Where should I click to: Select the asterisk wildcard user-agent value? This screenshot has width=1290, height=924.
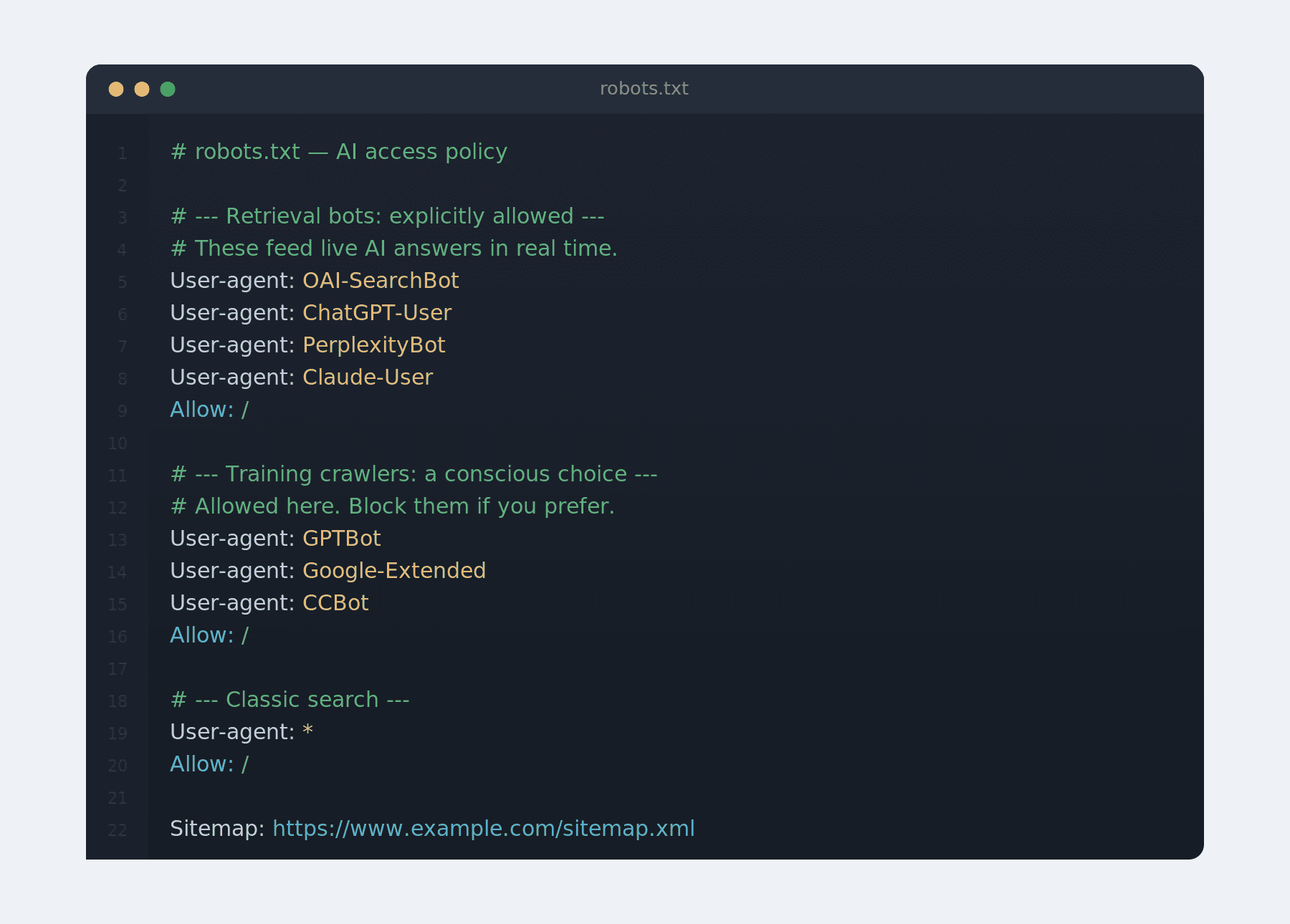308,731
